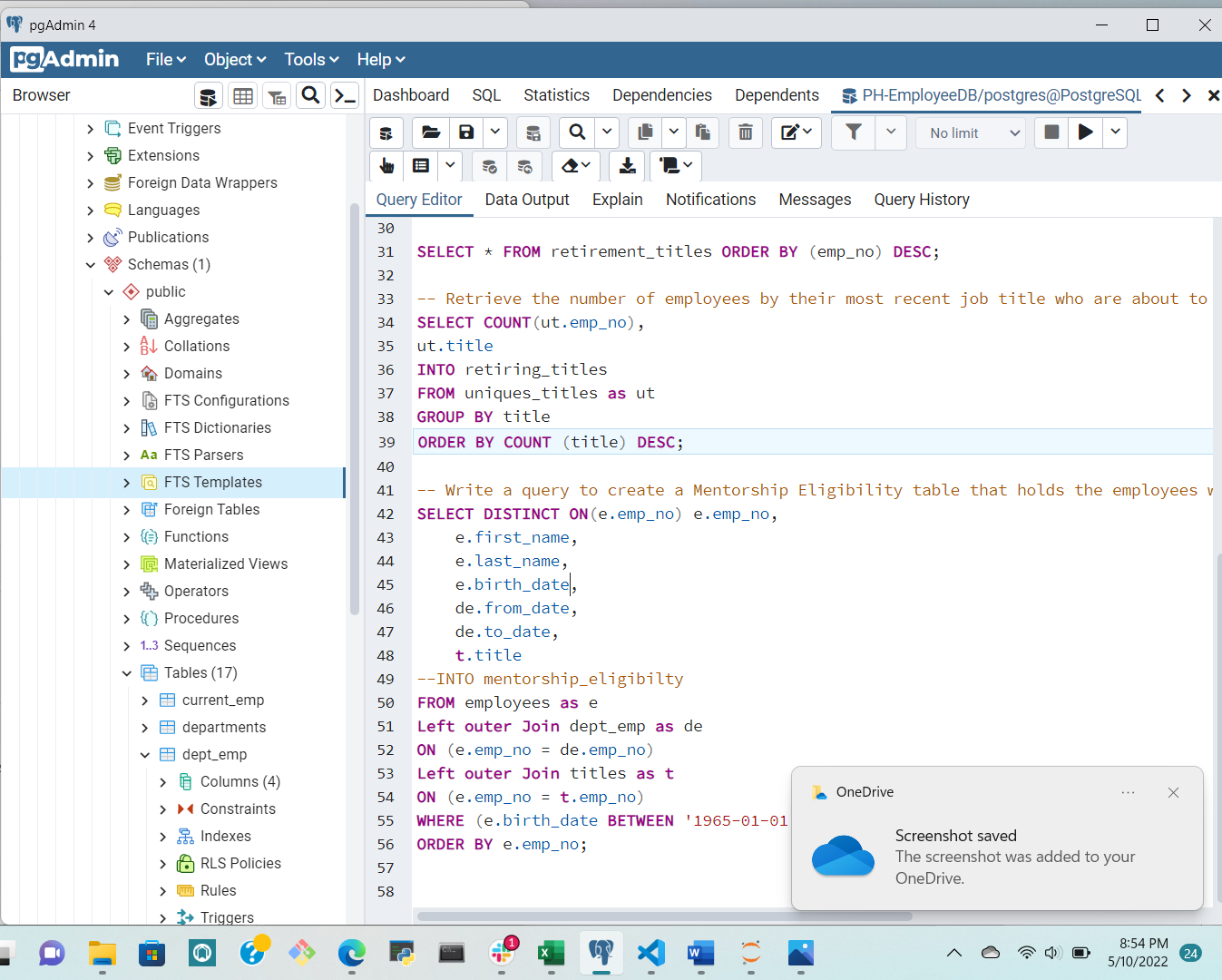
Task: Rollback the transaction icon
Action: pyautogui.click(x=525, y=166)
